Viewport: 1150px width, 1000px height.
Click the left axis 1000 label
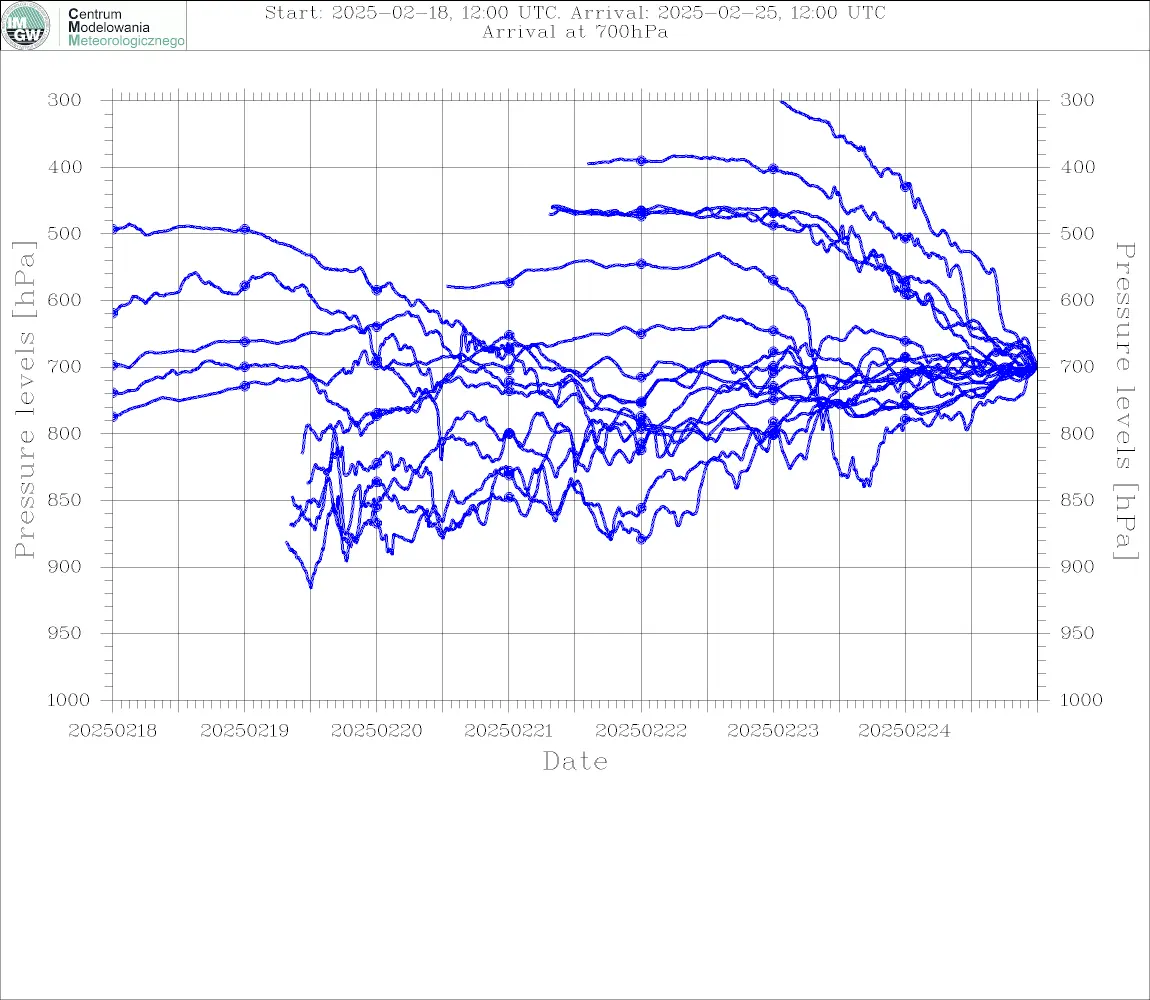68,700
